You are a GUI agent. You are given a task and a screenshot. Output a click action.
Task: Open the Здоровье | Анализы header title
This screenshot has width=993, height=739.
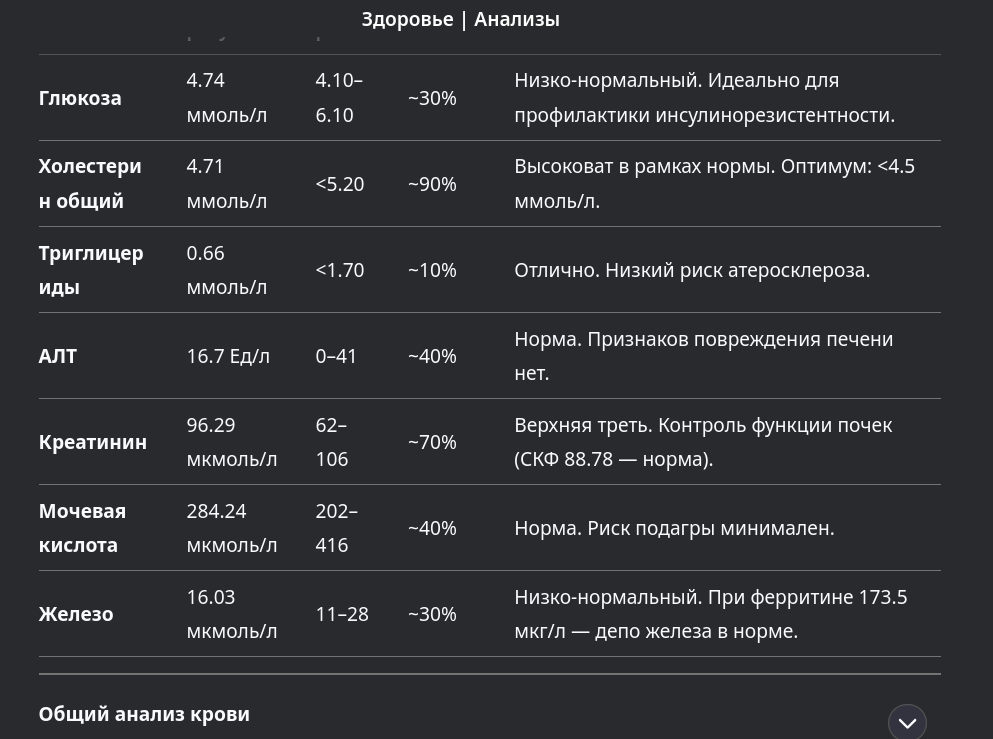[x=460, y=20]
